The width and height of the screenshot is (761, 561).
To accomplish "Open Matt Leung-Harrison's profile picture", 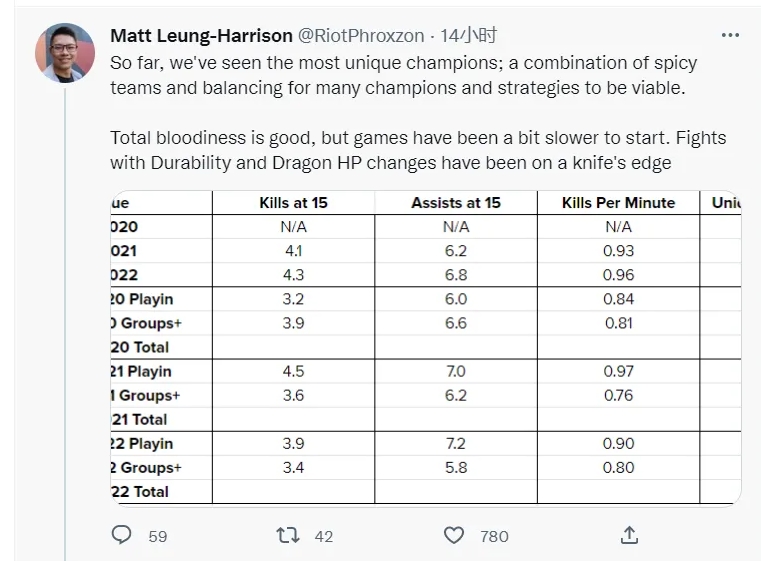I will point(65,52).
